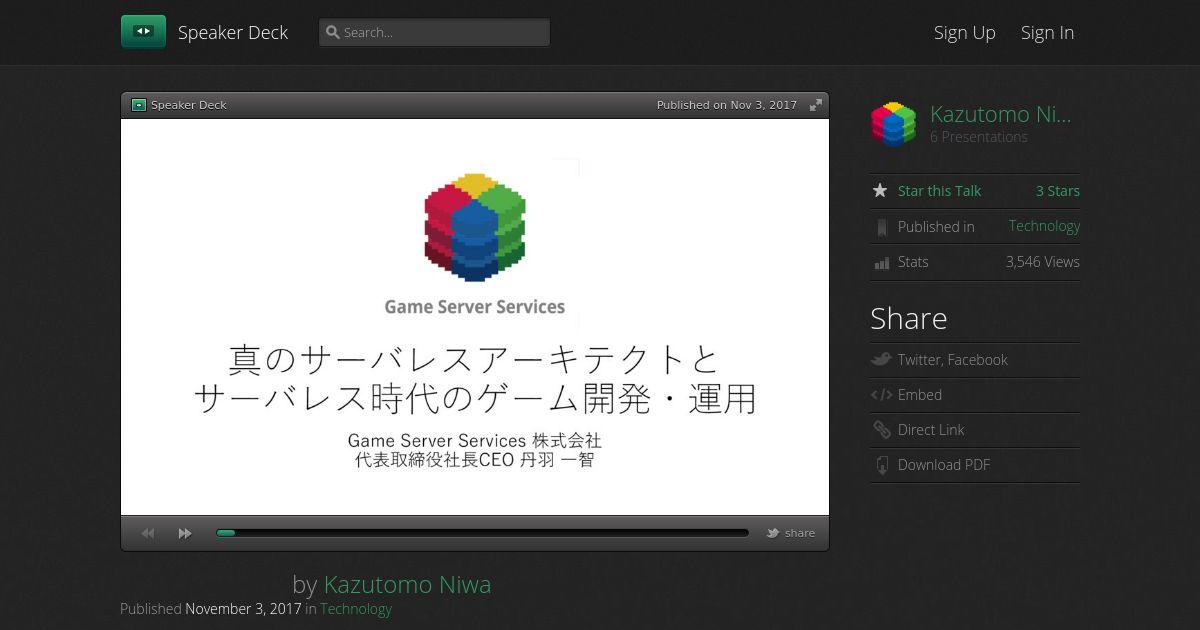Star this Talk

pos(939,191)
